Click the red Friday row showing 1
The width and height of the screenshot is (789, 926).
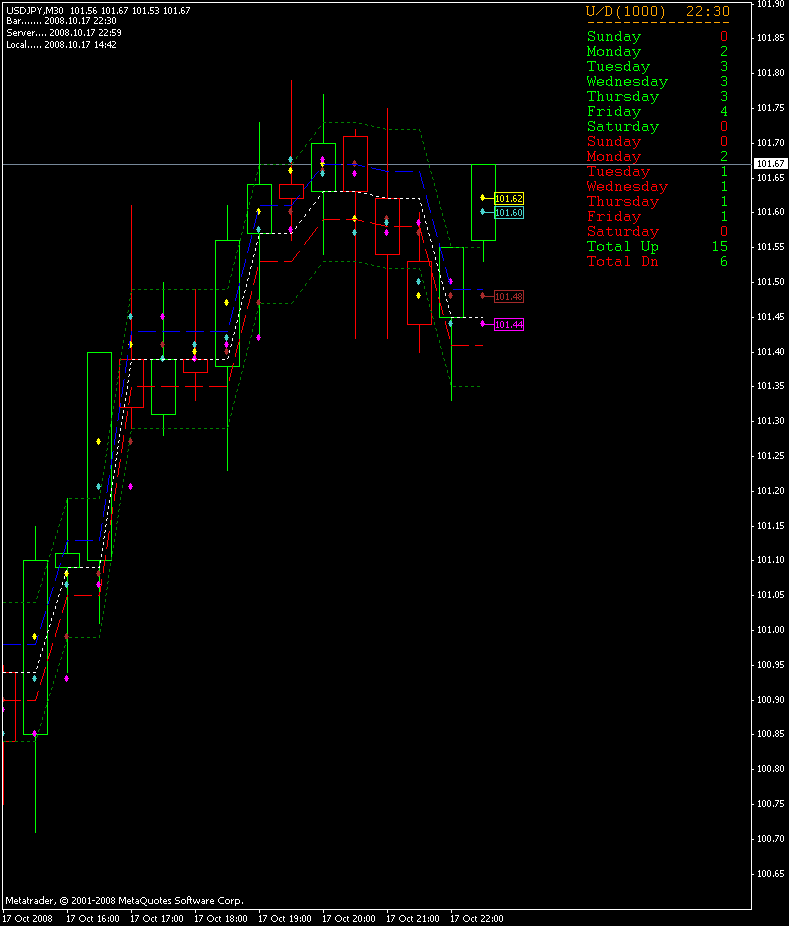coord(657,217)
